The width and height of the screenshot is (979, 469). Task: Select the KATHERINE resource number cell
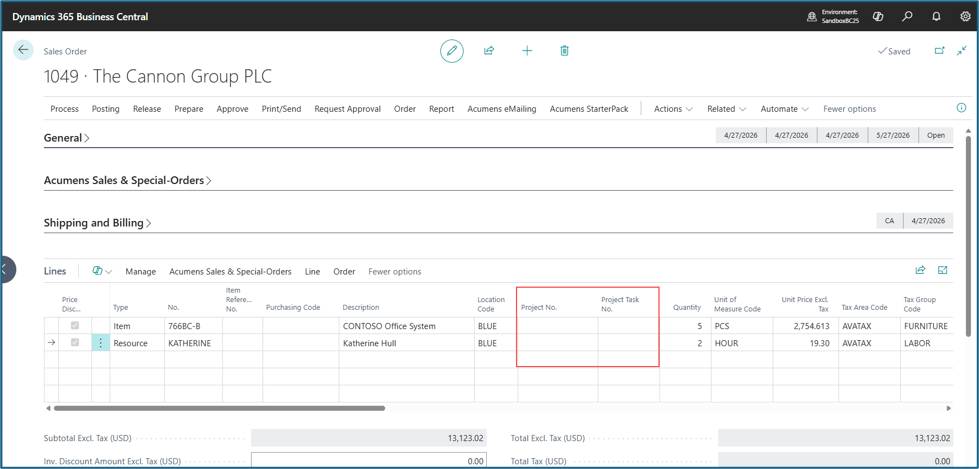(x=193, y=343)
